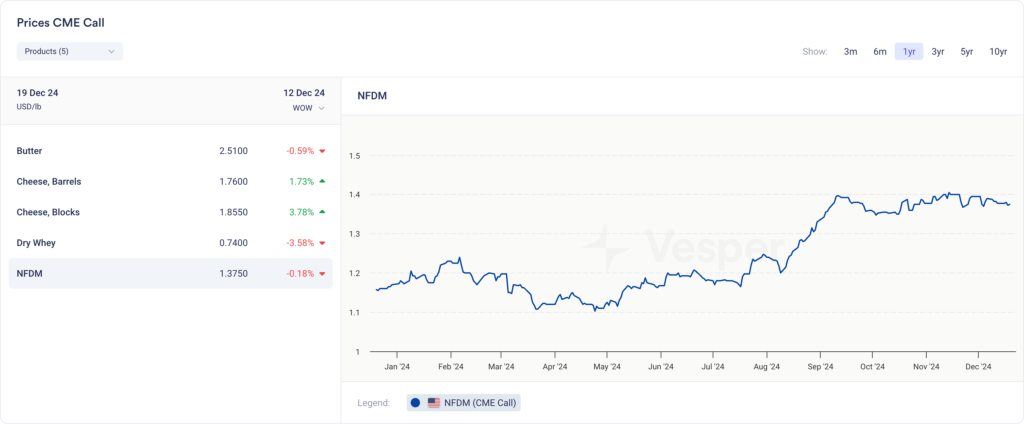Switch to 5yr view
This screenshot has height=424, width=1024.
point(967,52)
